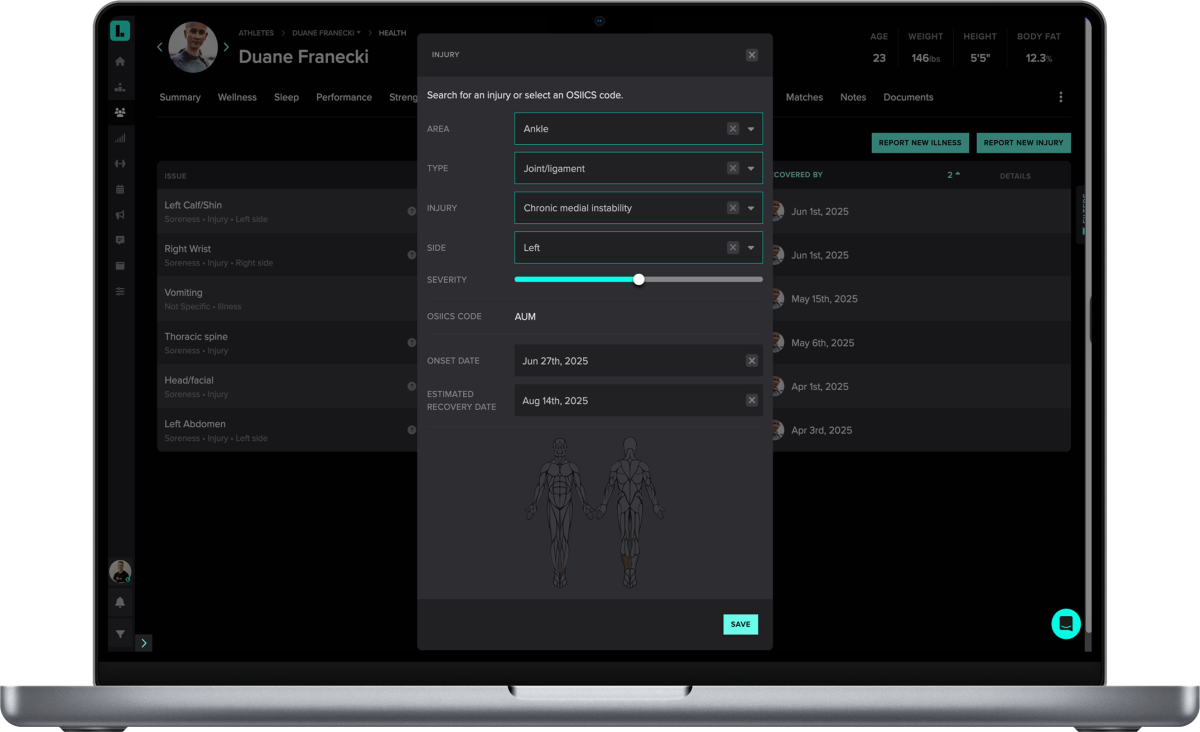Switch to the Wellness tab
The height and width of the screenshot is (732, 1200).
(237, 97)
